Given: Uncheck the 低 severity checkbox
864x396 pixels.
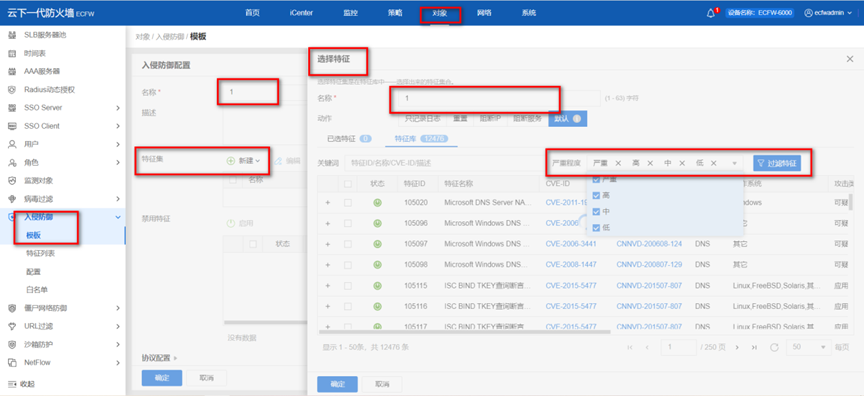Looking at the screenshot, I should coord(595,227).
